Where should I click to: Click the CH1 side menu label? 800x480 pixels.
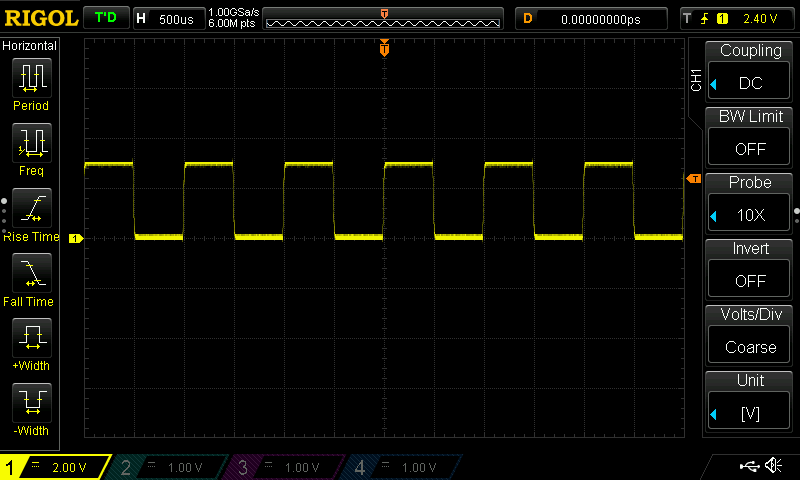click(696, 80)
